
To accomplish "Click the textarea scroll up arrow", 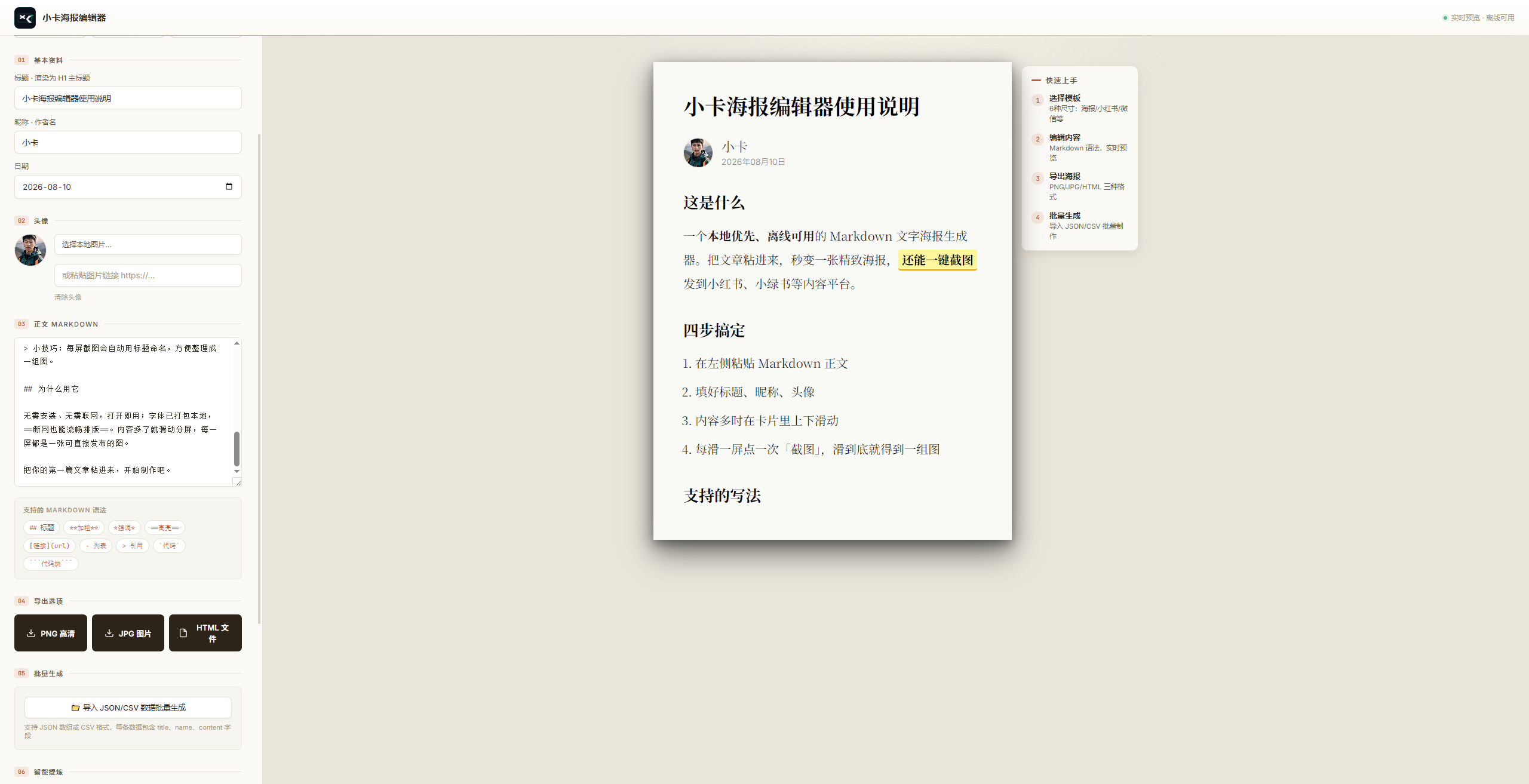I will pos(237,343).
